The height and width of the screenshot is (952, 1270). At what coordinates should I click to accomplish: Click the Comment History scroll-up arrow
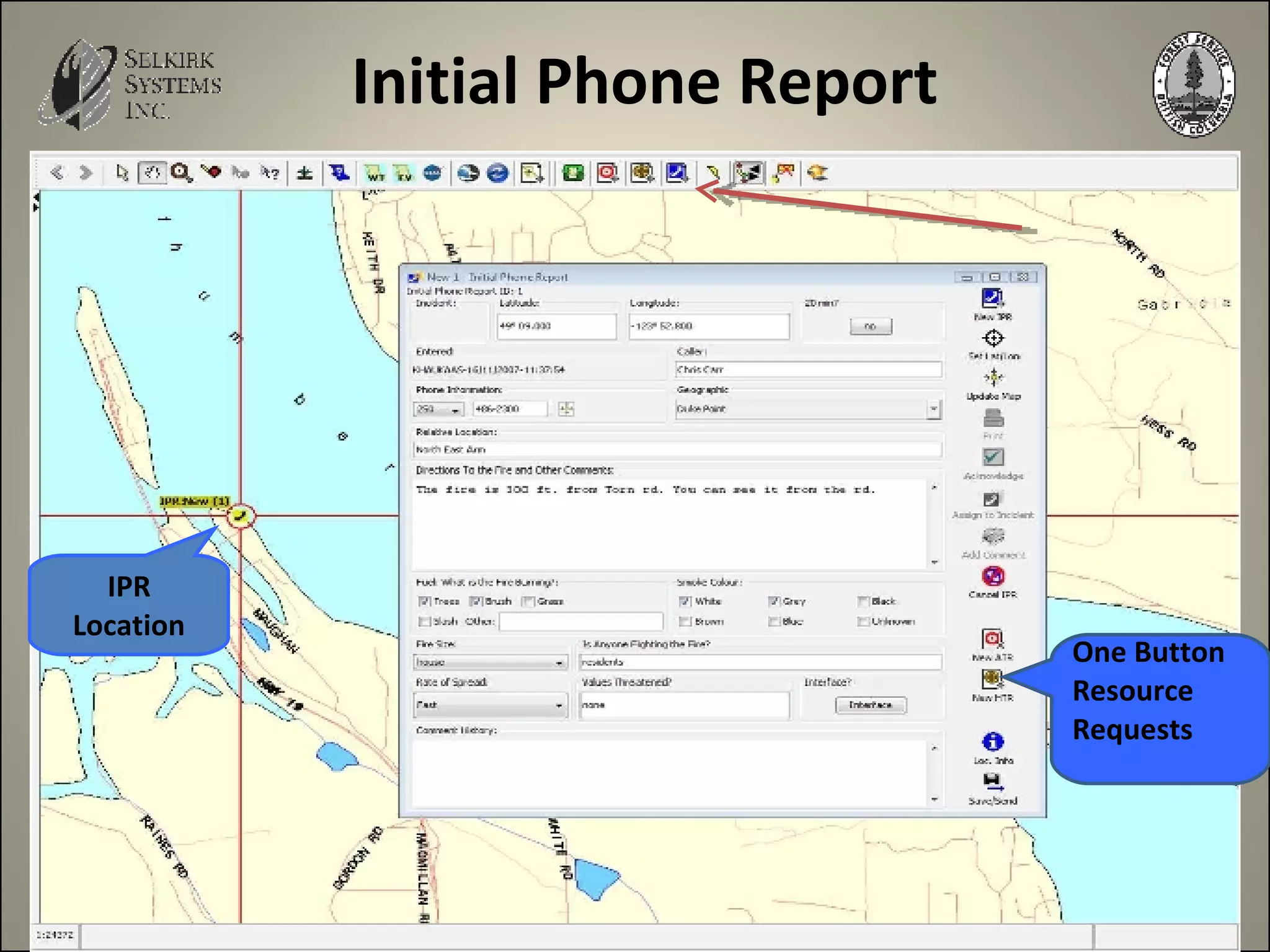(x=935, y=748)
